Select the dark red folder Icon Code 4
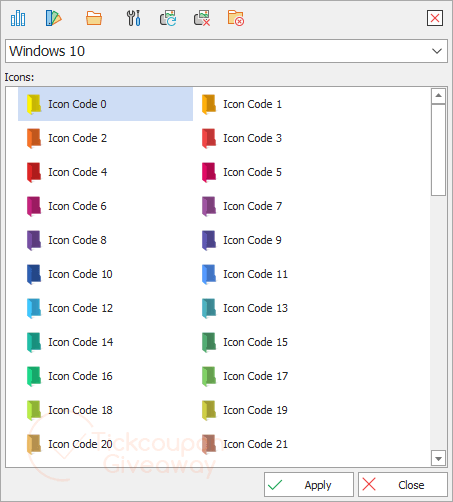The height and width of the screenshot is (502, 453). click(x=105, y=172)
